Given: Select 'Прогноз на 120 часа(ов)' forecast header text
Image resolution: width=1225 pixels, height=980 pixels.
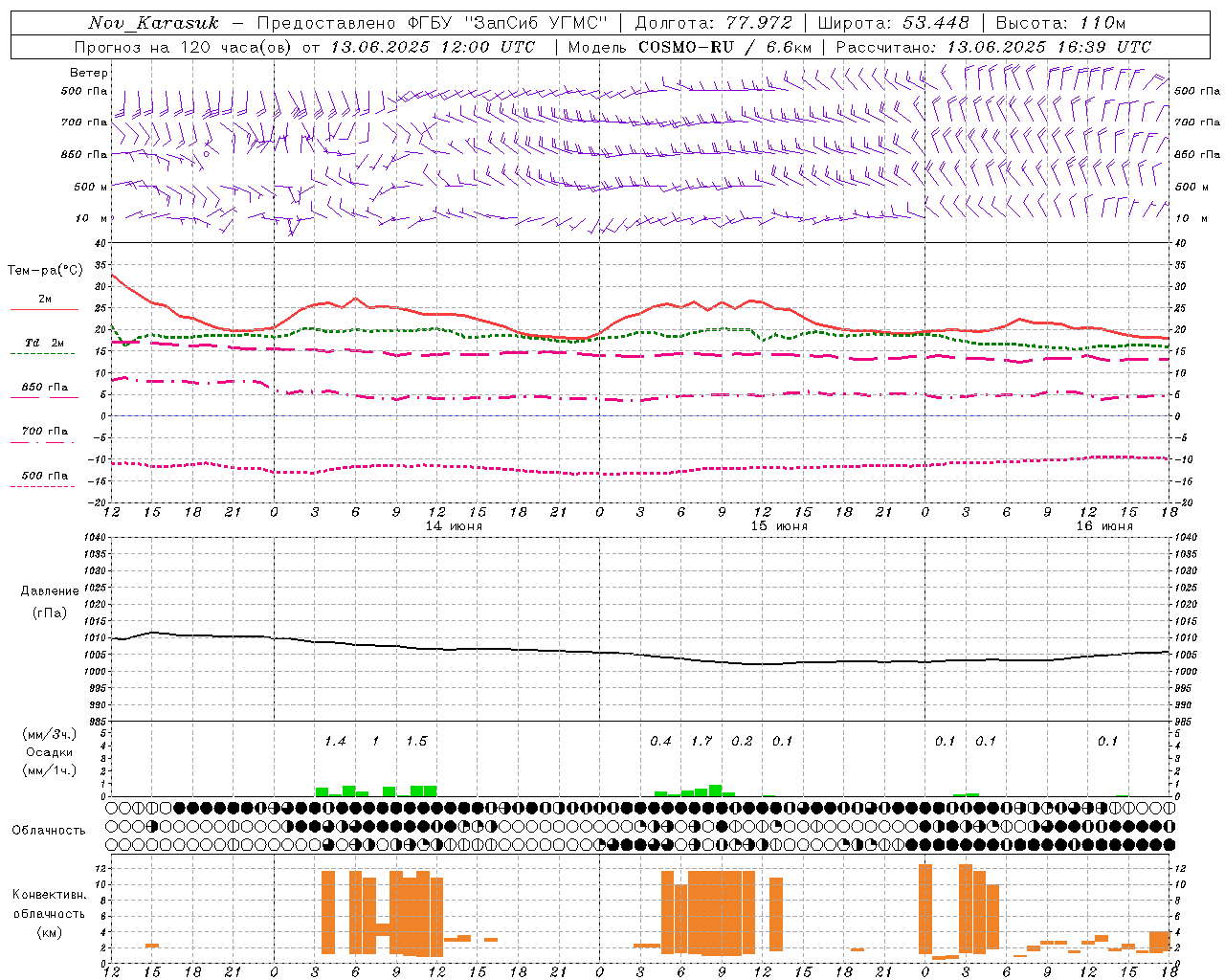Looking at the screenshot, I should tap(184, 47).
